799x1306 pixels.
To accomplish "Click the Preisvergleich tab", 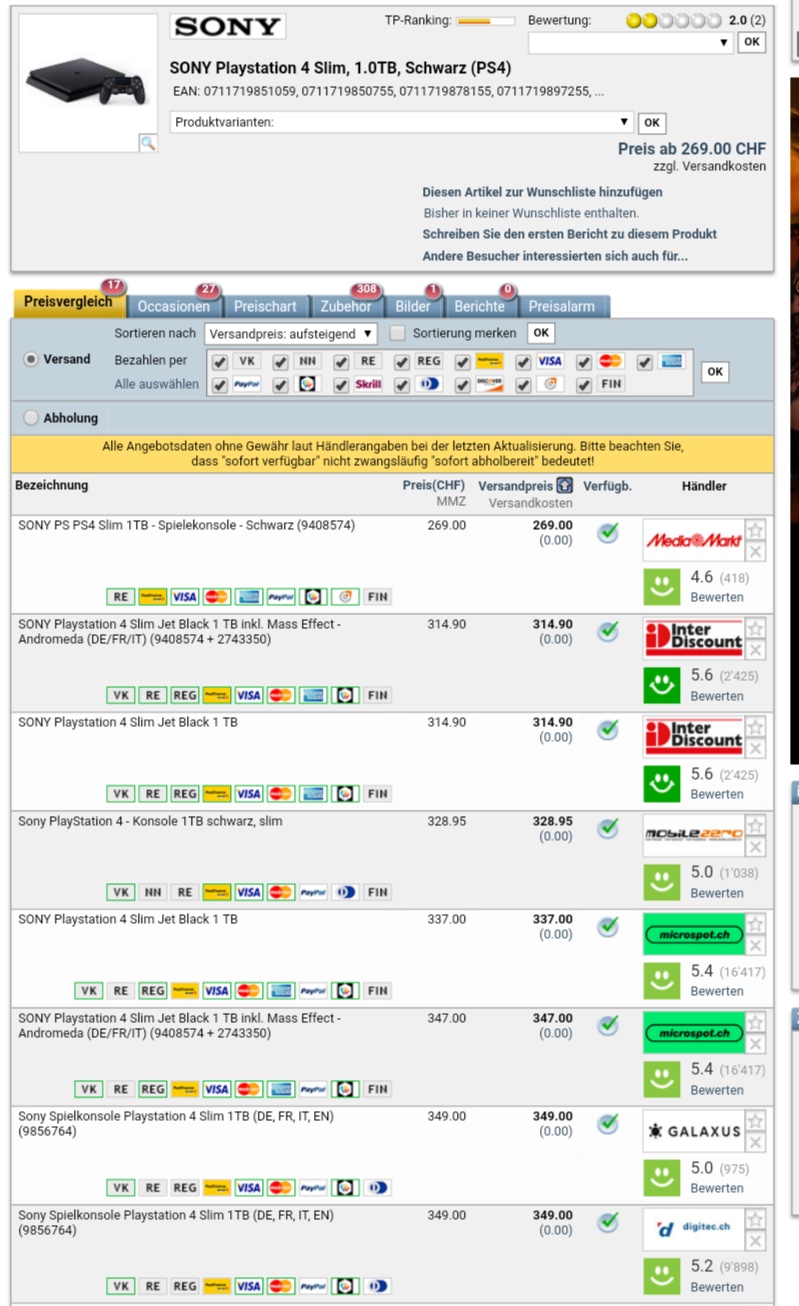I will (68, 301).
